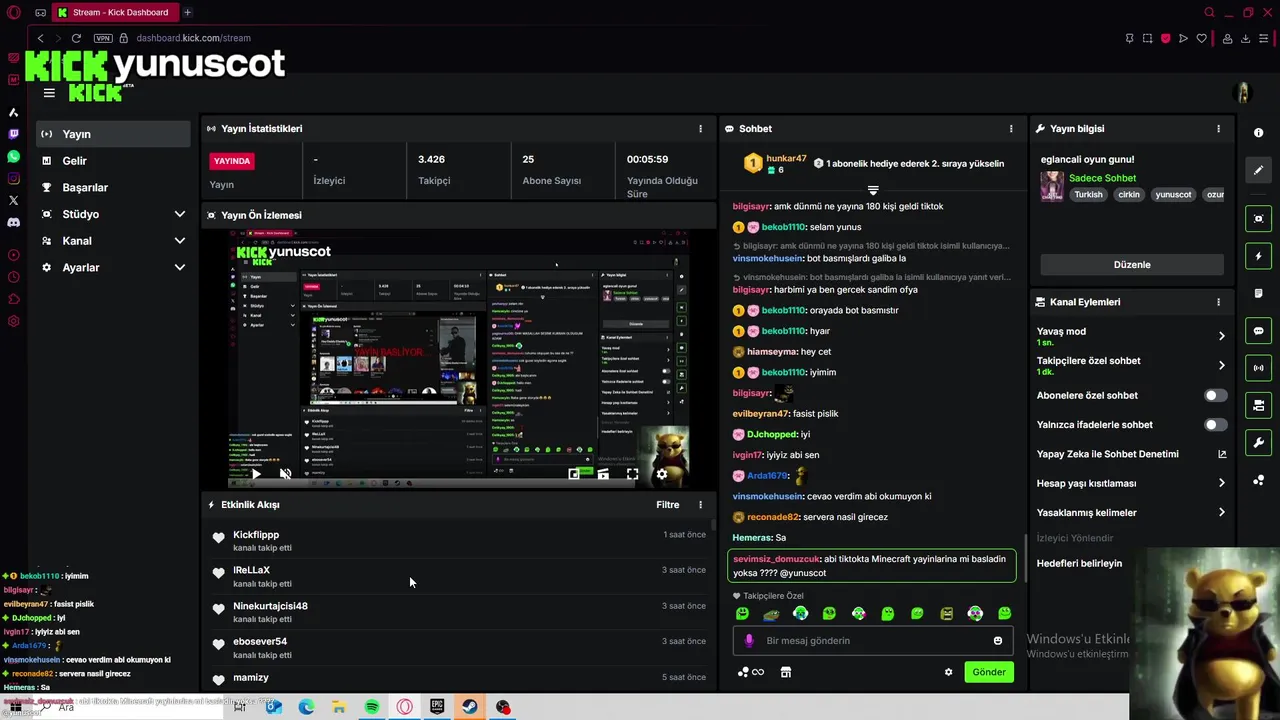Screen dimensions: 1280x720
Task: Reload the page via browser refresh
Action: (76, 38)
